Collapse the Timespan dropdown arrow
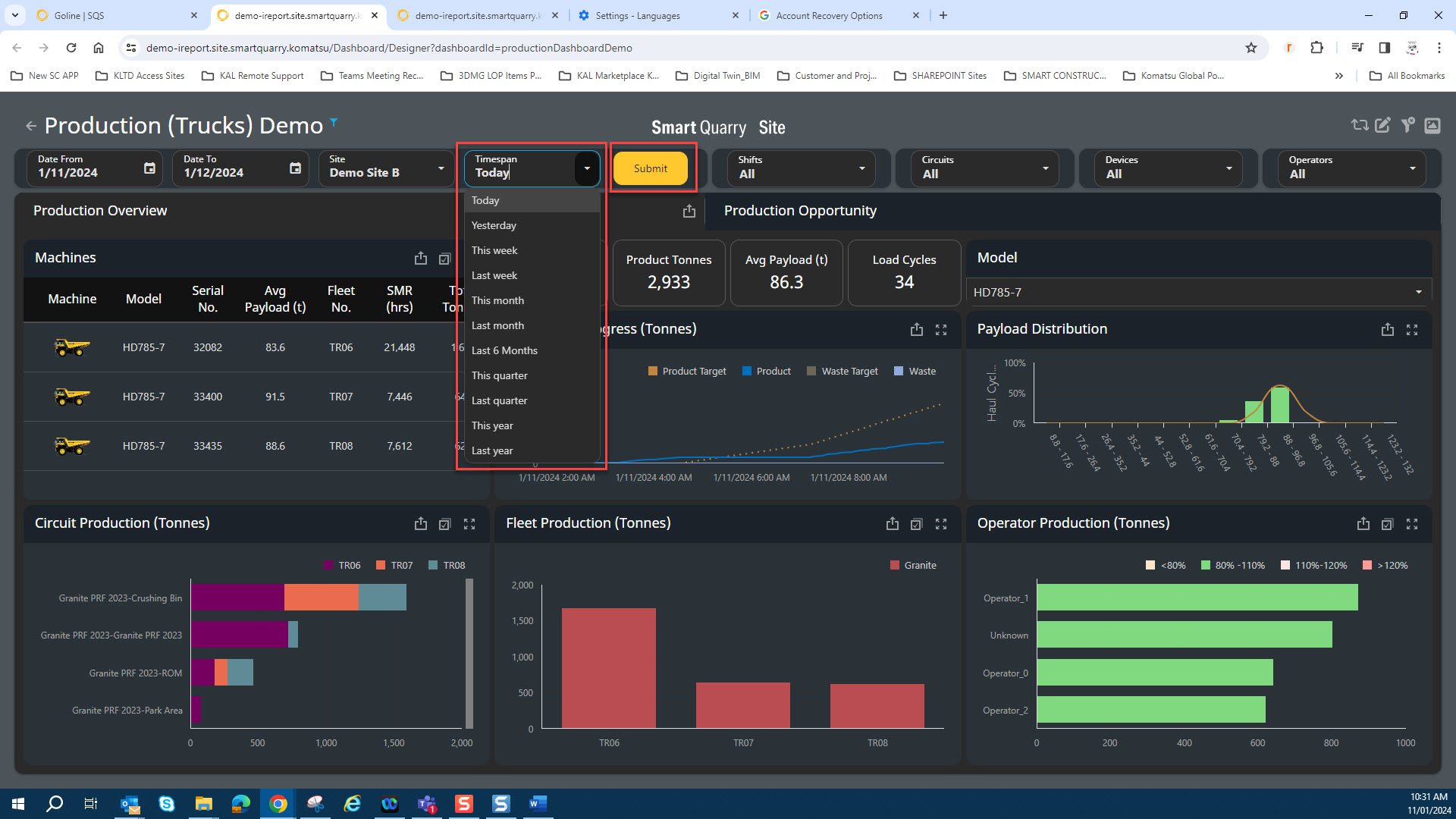The height and width of the screenshot is (819, 1456). tap(587, 168)
